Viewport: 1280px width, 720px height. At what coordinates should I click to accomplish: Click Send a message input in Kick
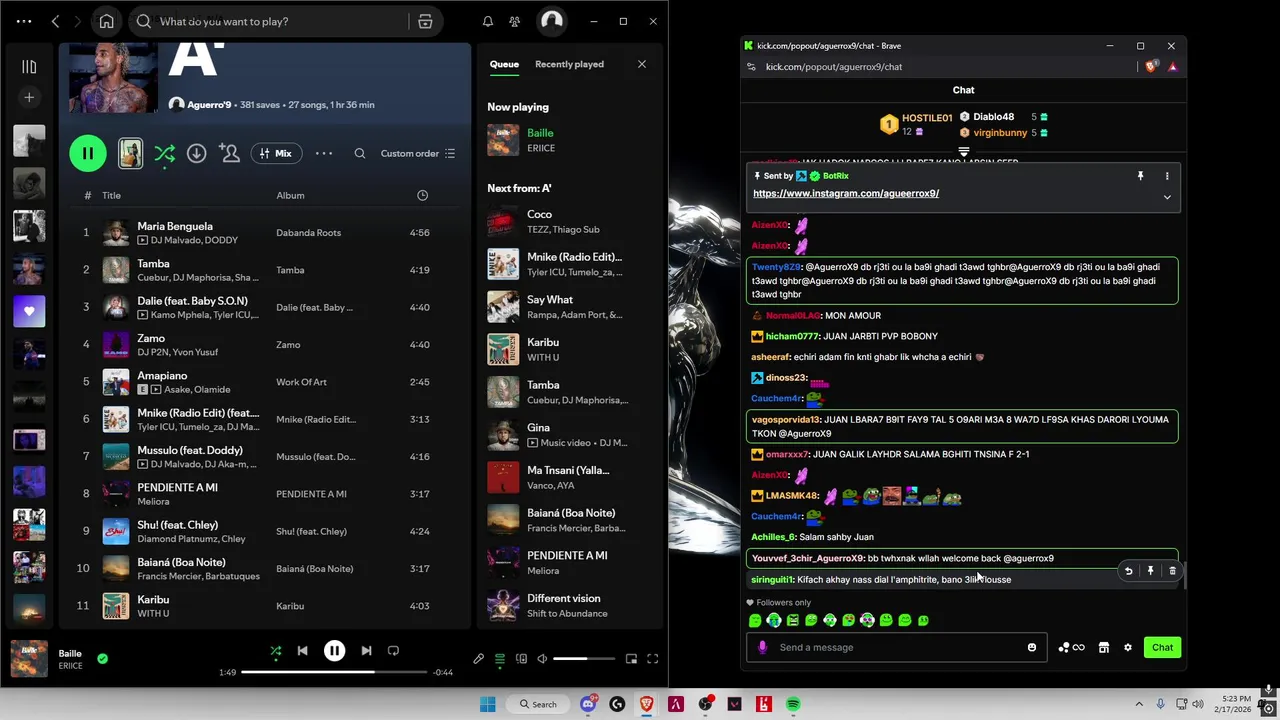(x=895, y=647)
